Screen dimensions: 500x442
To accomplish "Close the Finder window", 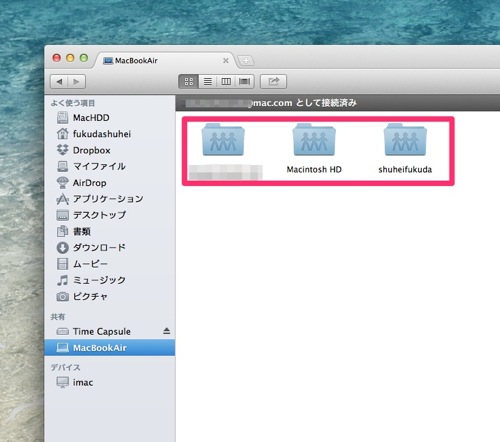I will click(57, 58).
